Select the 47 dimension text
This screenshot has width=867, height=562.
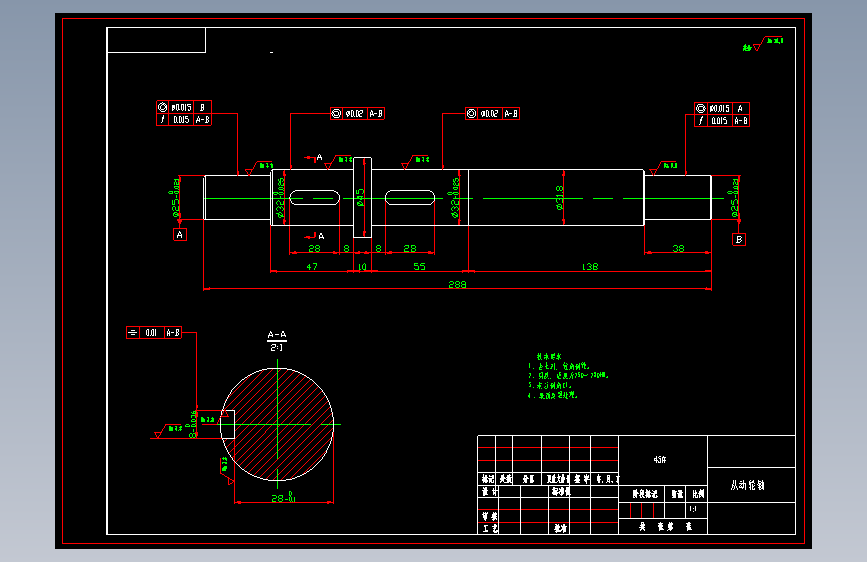pos(312,267)
